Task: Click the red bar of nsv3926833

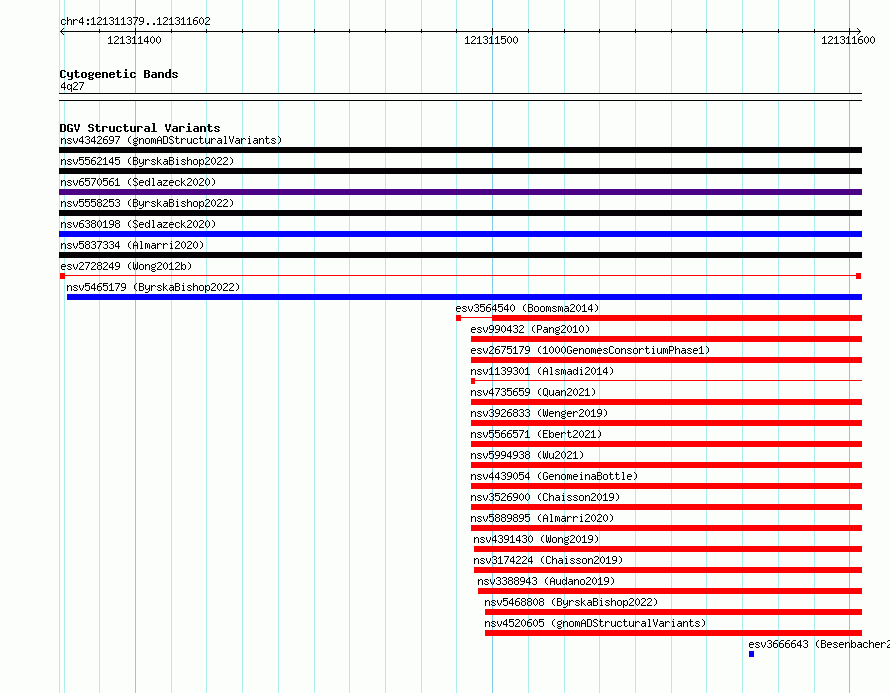Action: (x=666, y=423)
